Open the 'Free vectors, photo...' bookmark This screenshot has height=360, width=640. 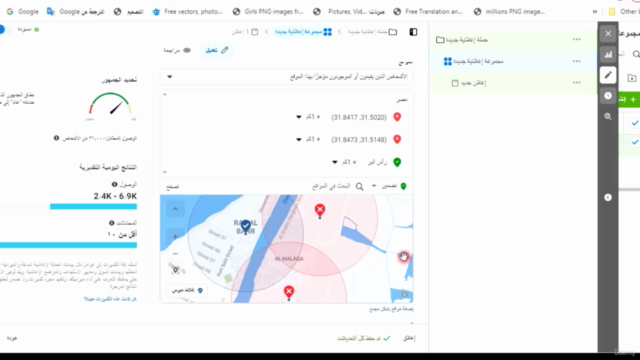click(x=187, y=11)
